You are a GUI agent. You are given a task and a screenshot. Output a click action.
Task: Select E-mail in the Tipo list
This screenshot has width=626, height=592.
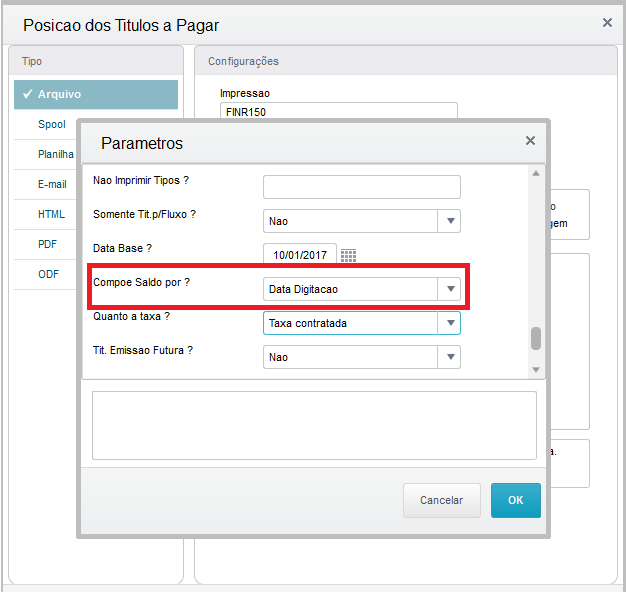[52, 185]
